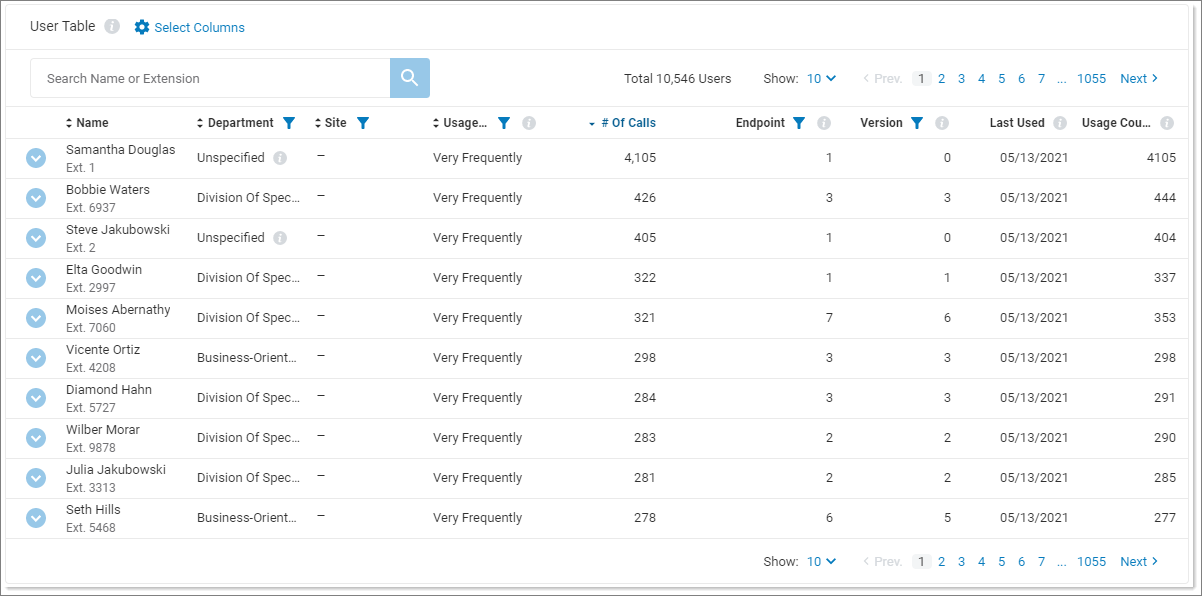Click the gear icon beside Select Columns
The image size is (1202, 596).
click(140, 27)
